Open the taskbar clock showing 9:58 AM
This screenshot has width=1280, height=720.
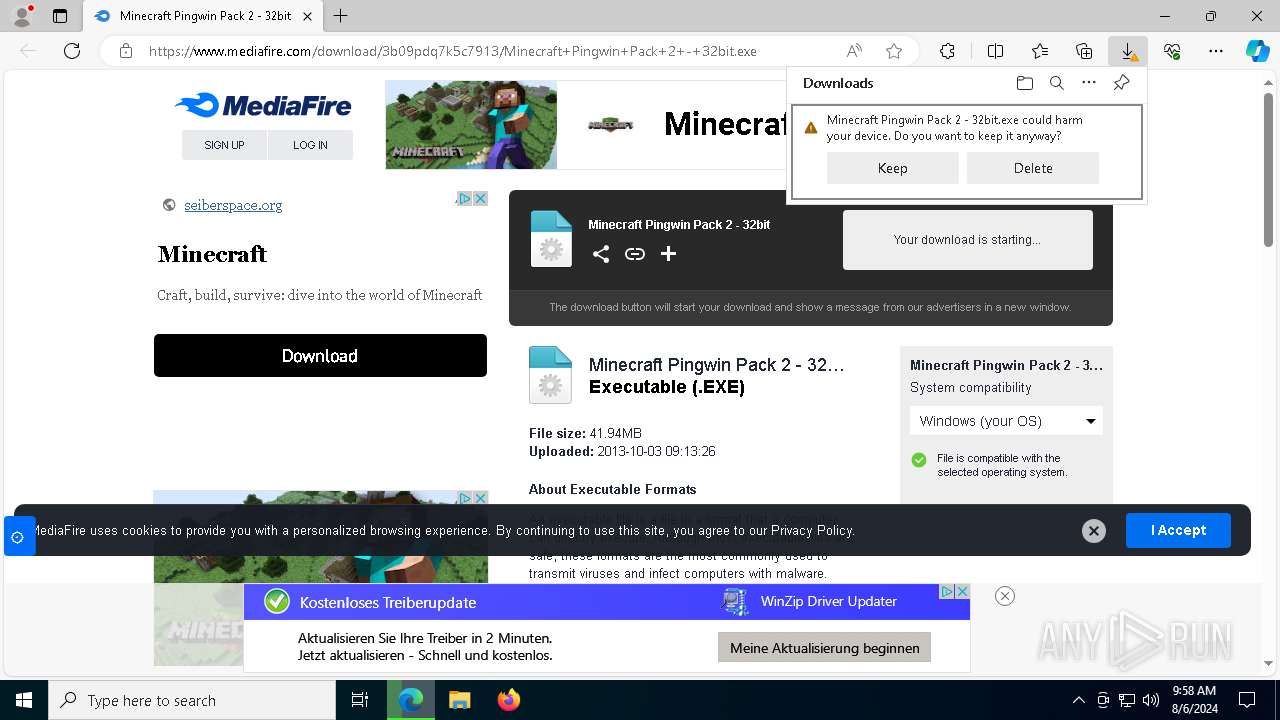tap(1194, 700)
